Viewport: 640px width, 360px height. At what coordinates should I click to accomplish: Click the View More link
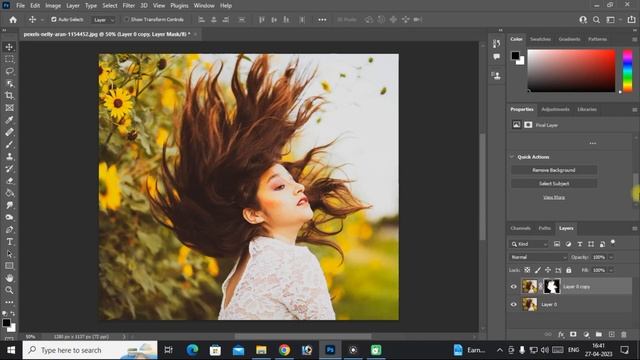click(x=554, y=197)
